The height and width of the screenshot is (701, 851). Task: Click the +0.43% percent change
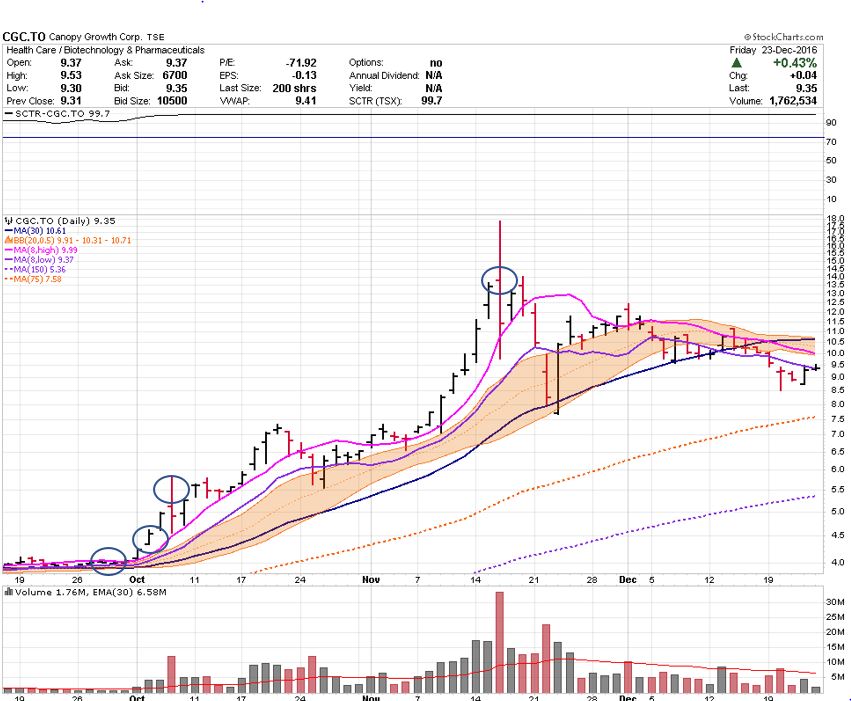coord(795,63)
